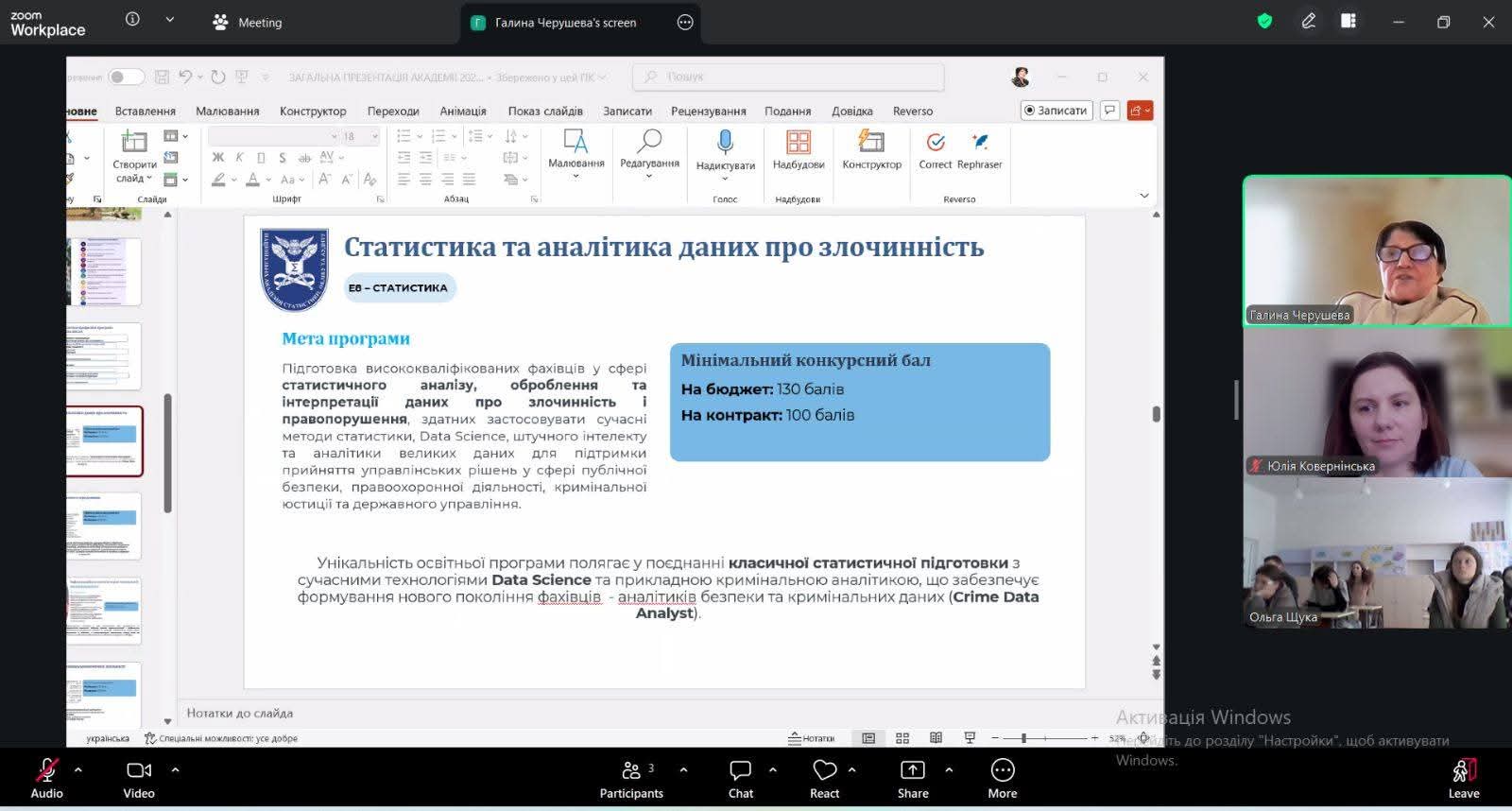Leave the Zoom meeting

coord(1463,779)
